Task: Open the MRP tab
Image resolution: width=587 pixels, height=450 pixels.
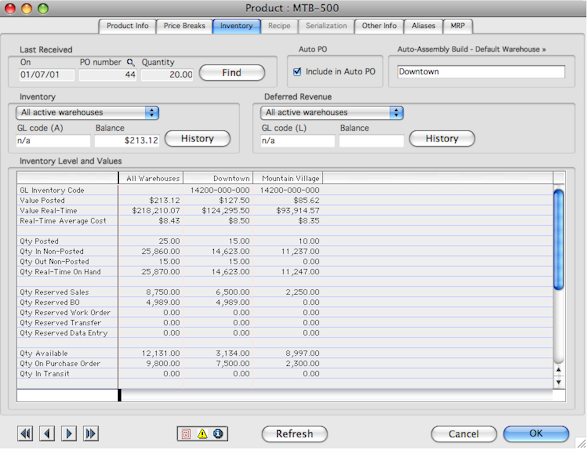Action: 457,26
